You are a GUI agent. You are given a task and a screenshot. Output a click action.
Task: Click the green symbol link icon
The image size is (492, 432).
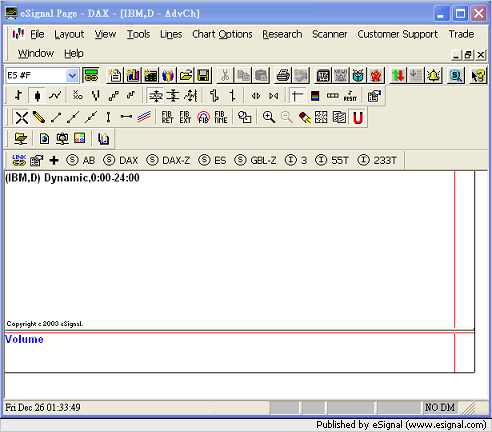point(91,75)
